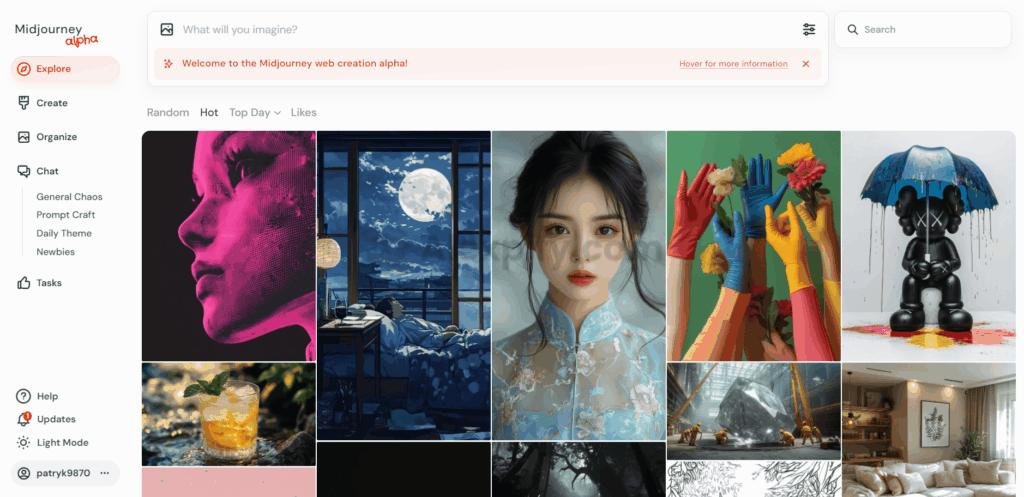1024x497 pixels.
Task: Open the Create page from sidebar
Action: 51,103
